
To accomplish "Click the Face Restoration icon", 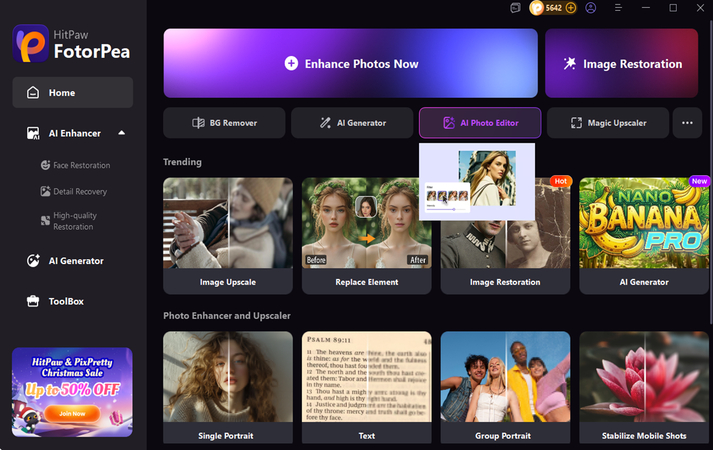I will pos(45,165).
